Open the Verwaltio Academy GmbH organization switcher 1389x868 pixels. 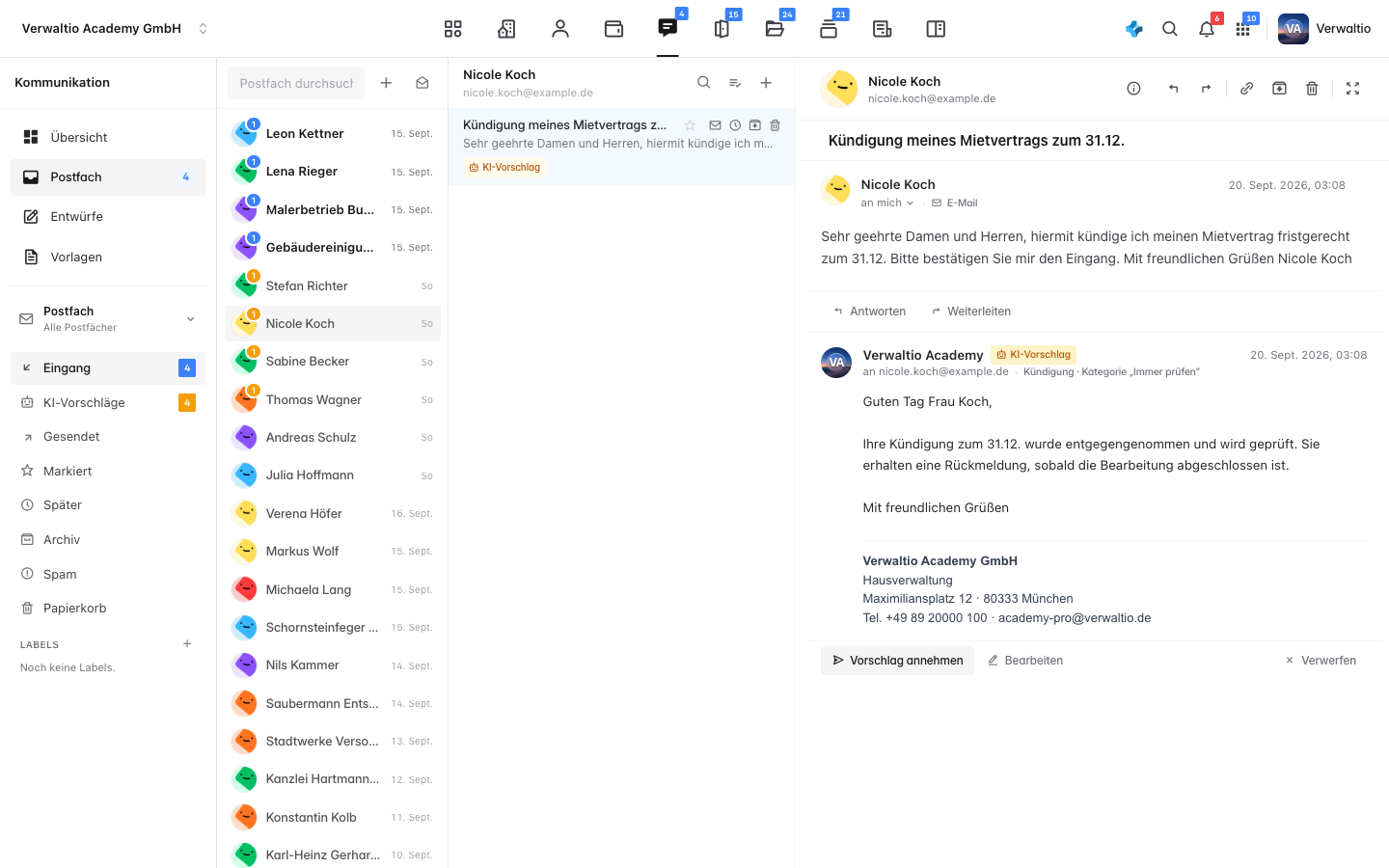[115, 29]
